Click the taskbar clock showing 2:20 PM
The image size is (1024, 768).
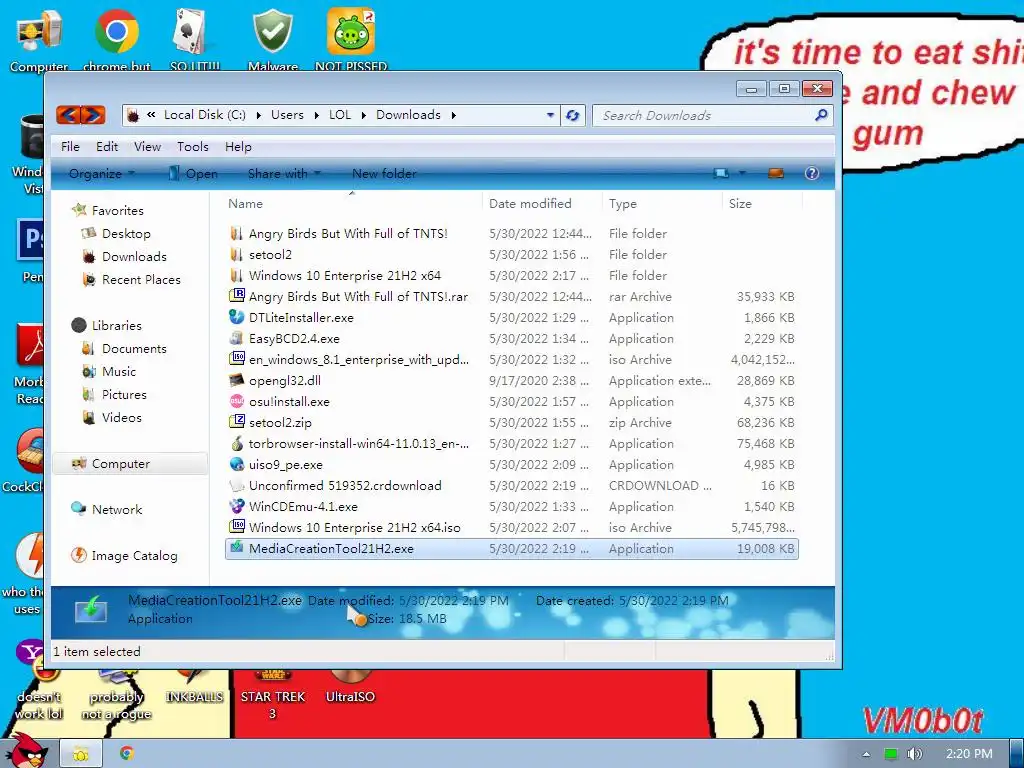969,754
